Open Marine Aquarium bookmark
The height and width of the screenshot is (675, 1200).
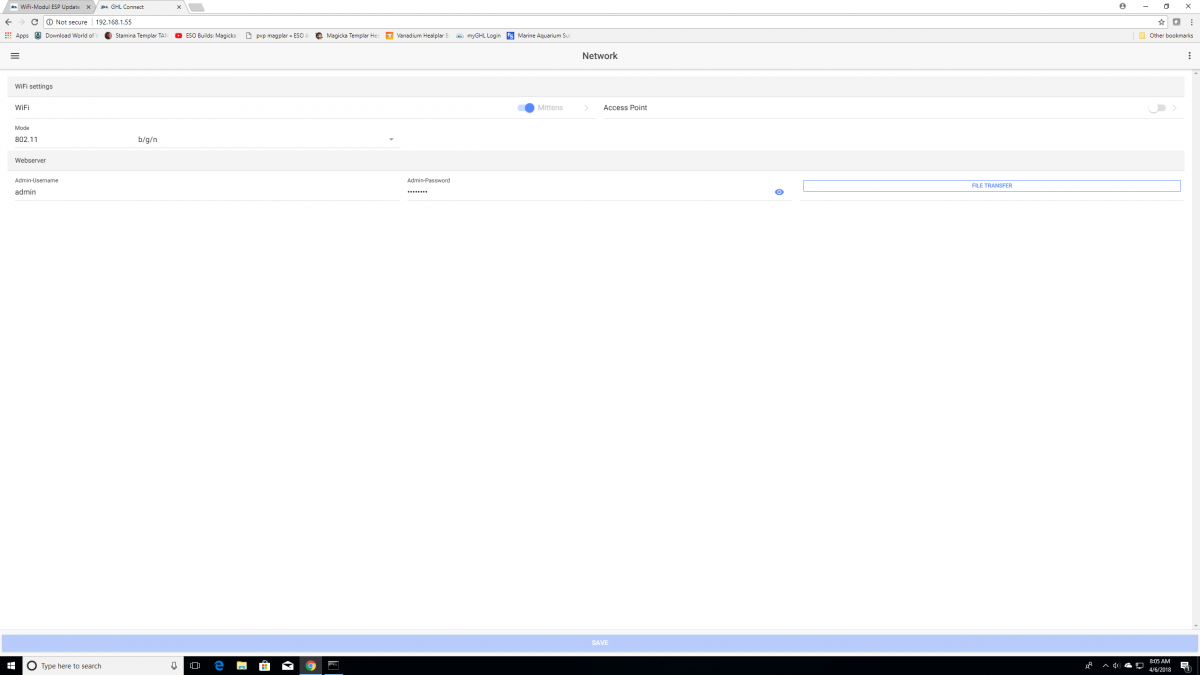pos(538,35)
